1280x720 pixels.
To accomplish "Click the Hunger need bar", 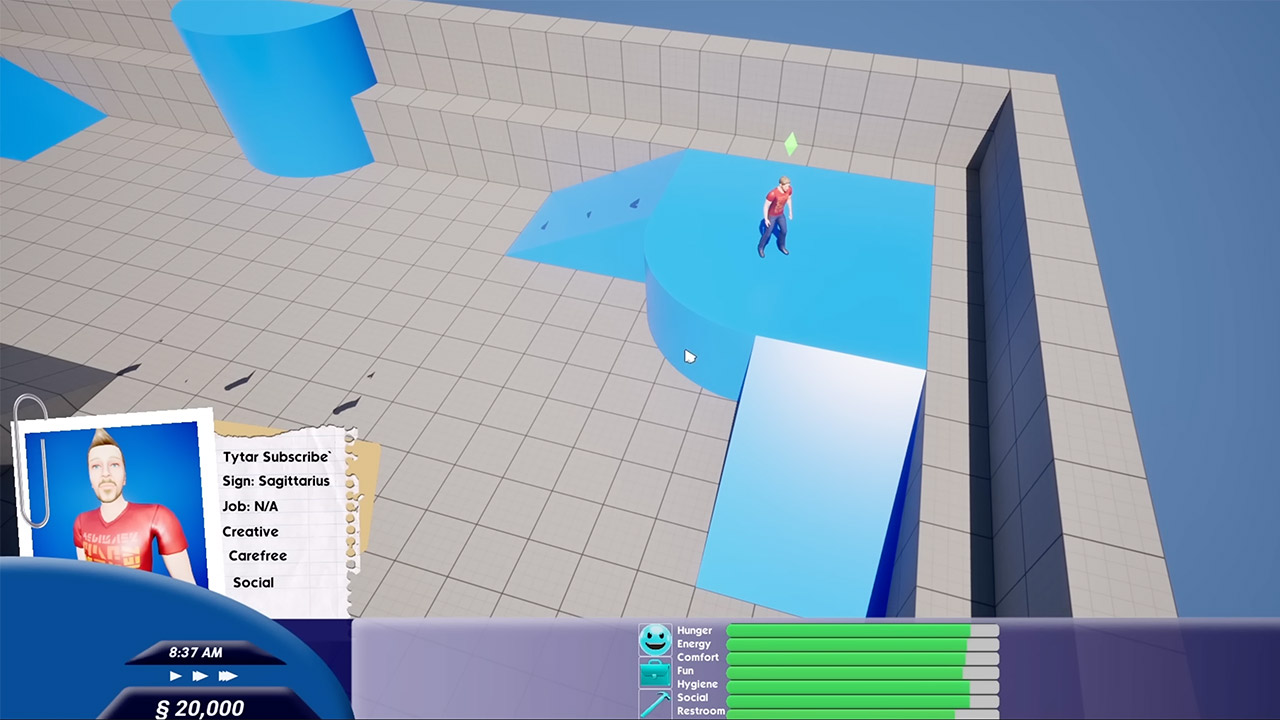I will [x=860, y=630].
